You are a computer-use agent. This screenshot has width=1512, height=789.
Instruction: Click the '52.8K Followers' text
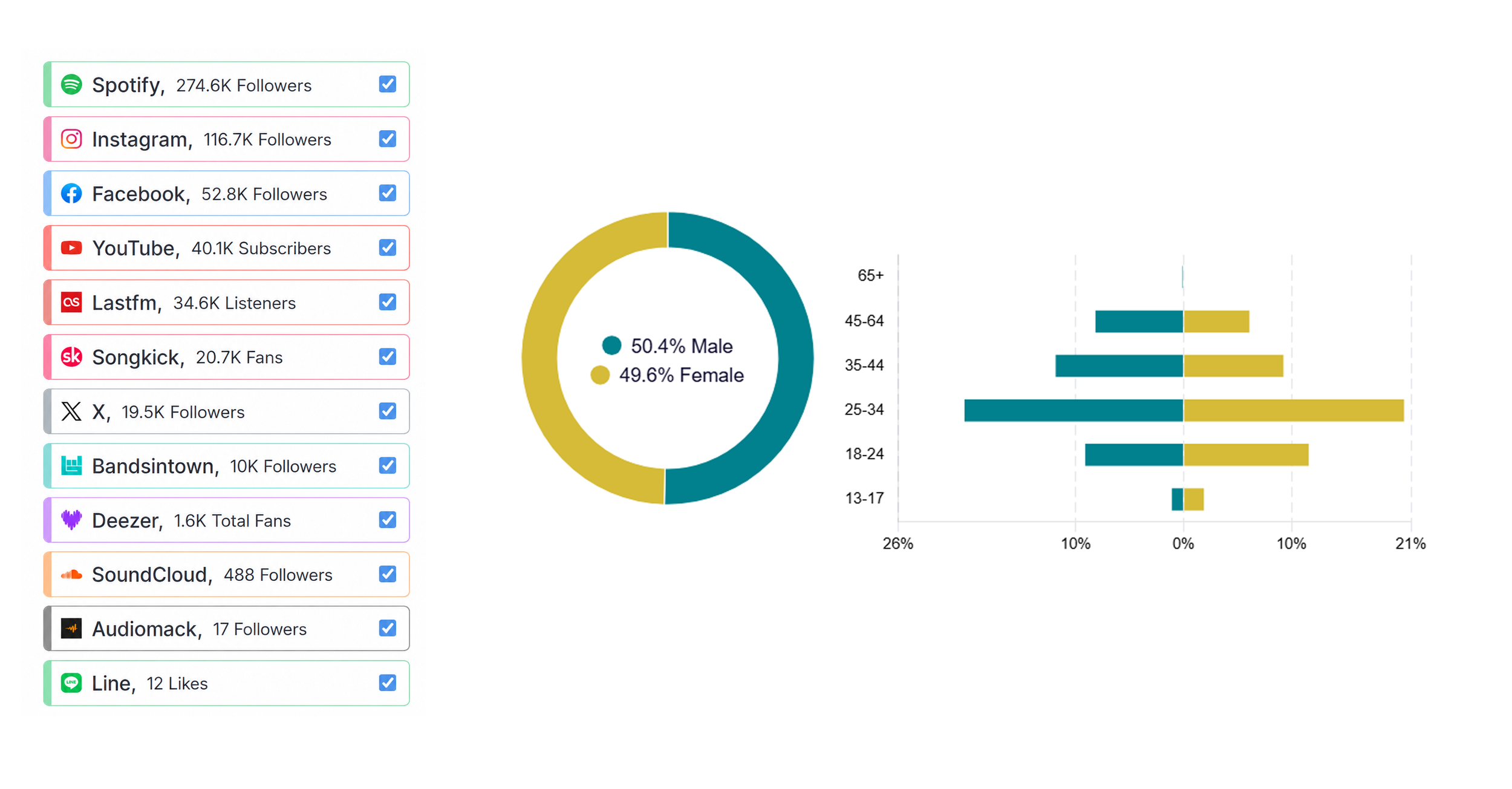point(264,194)
